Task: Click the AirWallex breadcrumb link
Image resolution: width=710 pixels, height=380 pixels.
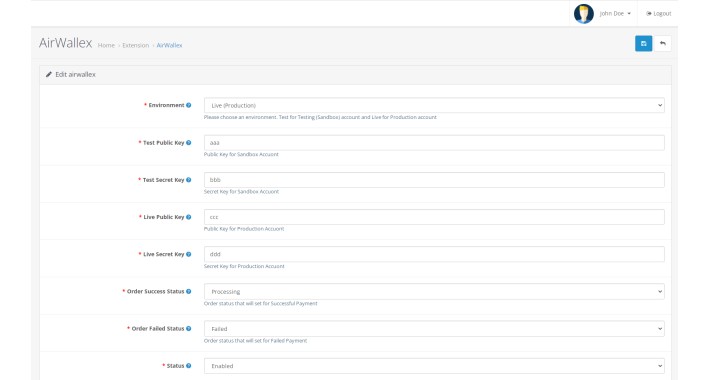Action: [169, 45]
